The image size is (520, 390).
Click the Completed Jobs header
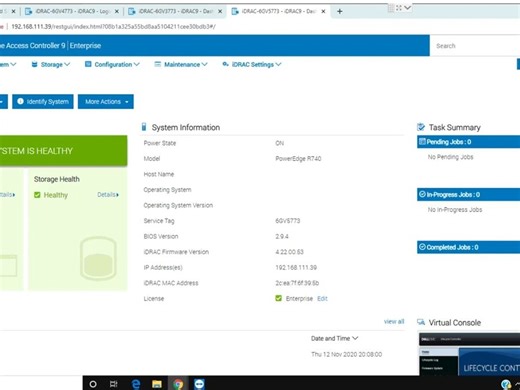point(468,247)
